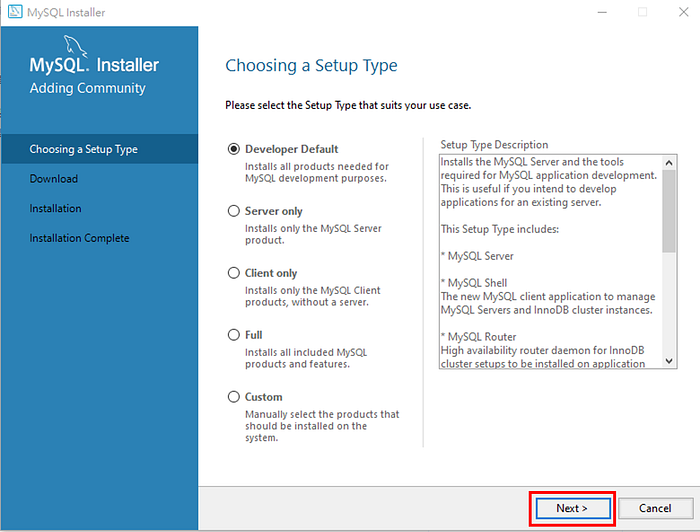Click the disabled maximize window button
Viewport: 700px width, 532px height.
point(642,12)
